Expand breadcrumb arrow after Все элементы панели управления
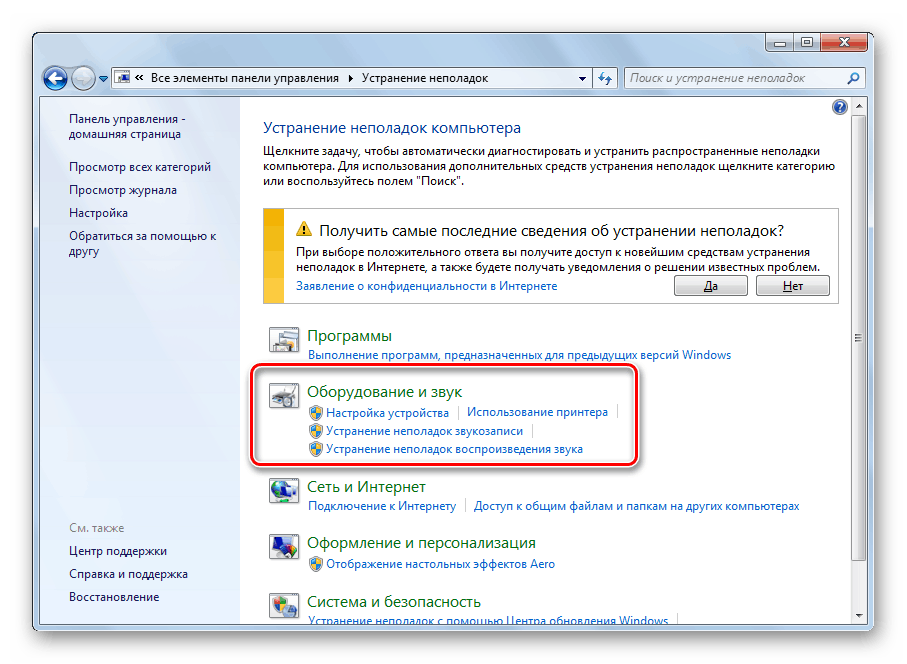The image size is (907, 664). click(351, 78)
